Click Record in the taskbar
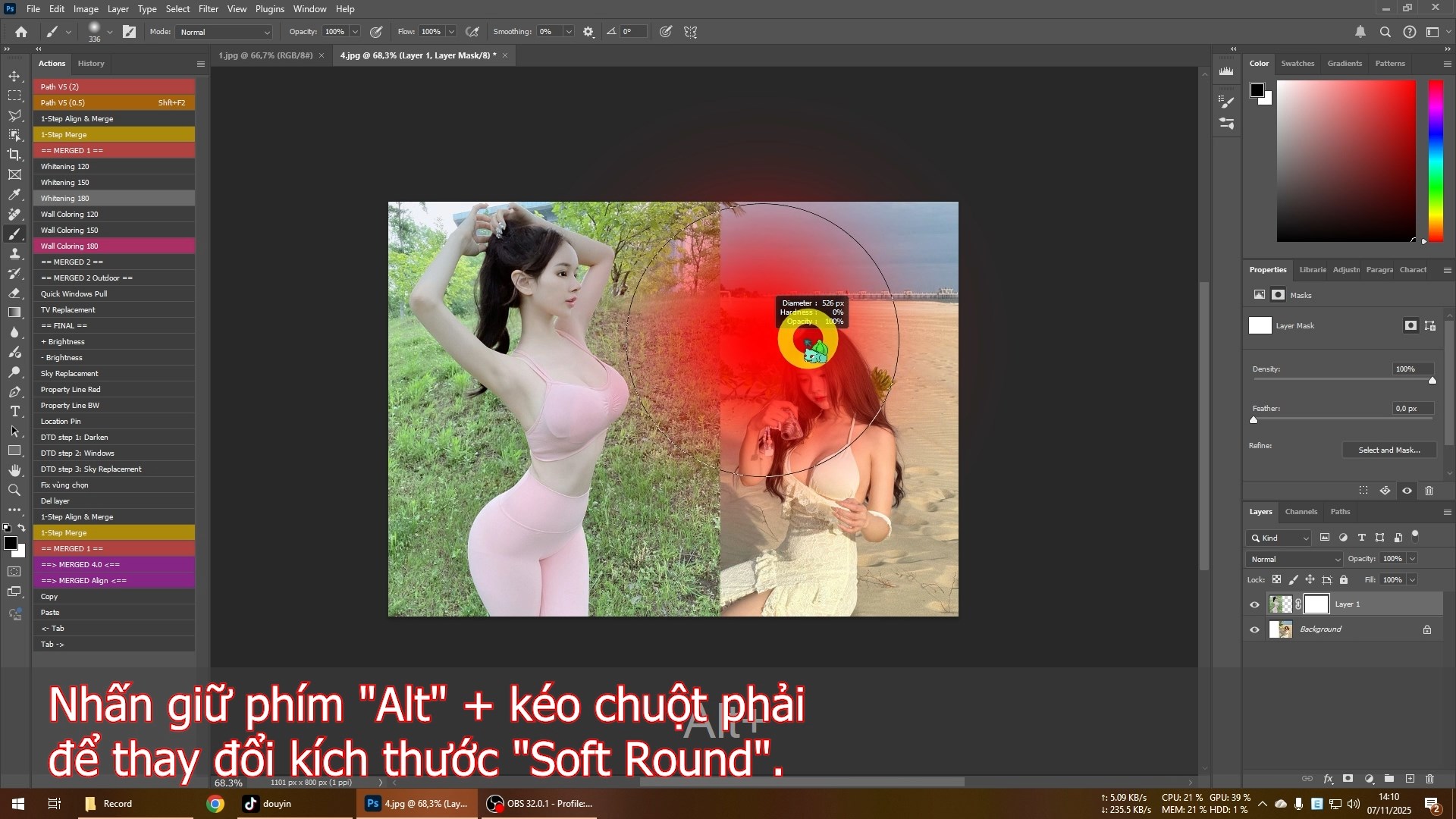1456x819 pixels. point(117,803)
